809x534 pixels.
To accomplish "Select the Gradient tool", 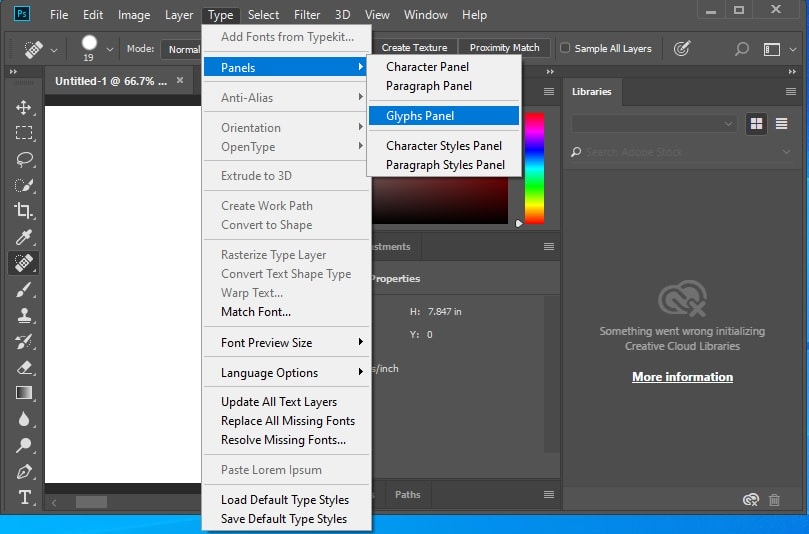I will tap(23, 393).
